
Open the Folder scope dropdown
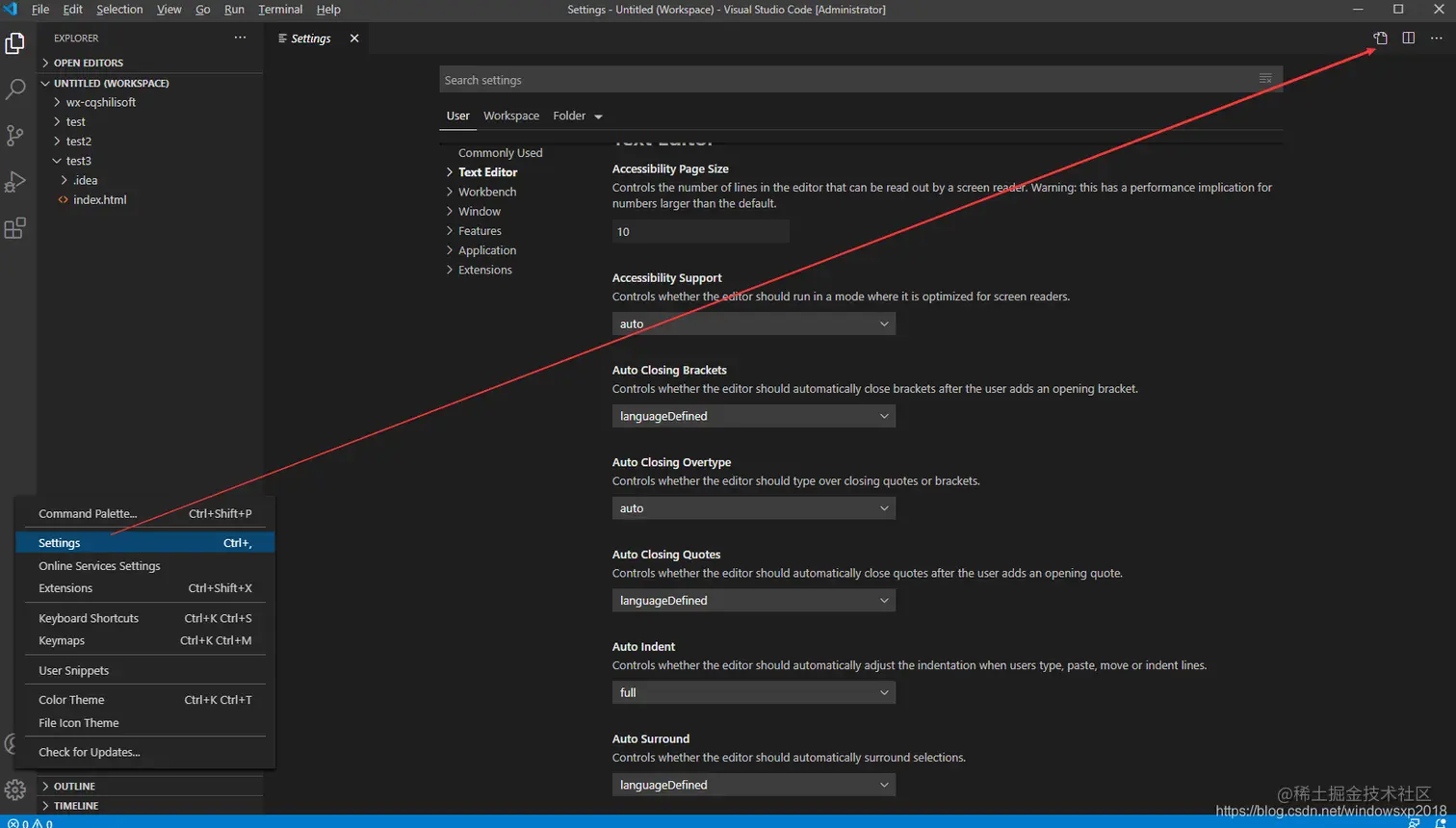point(578,116)
